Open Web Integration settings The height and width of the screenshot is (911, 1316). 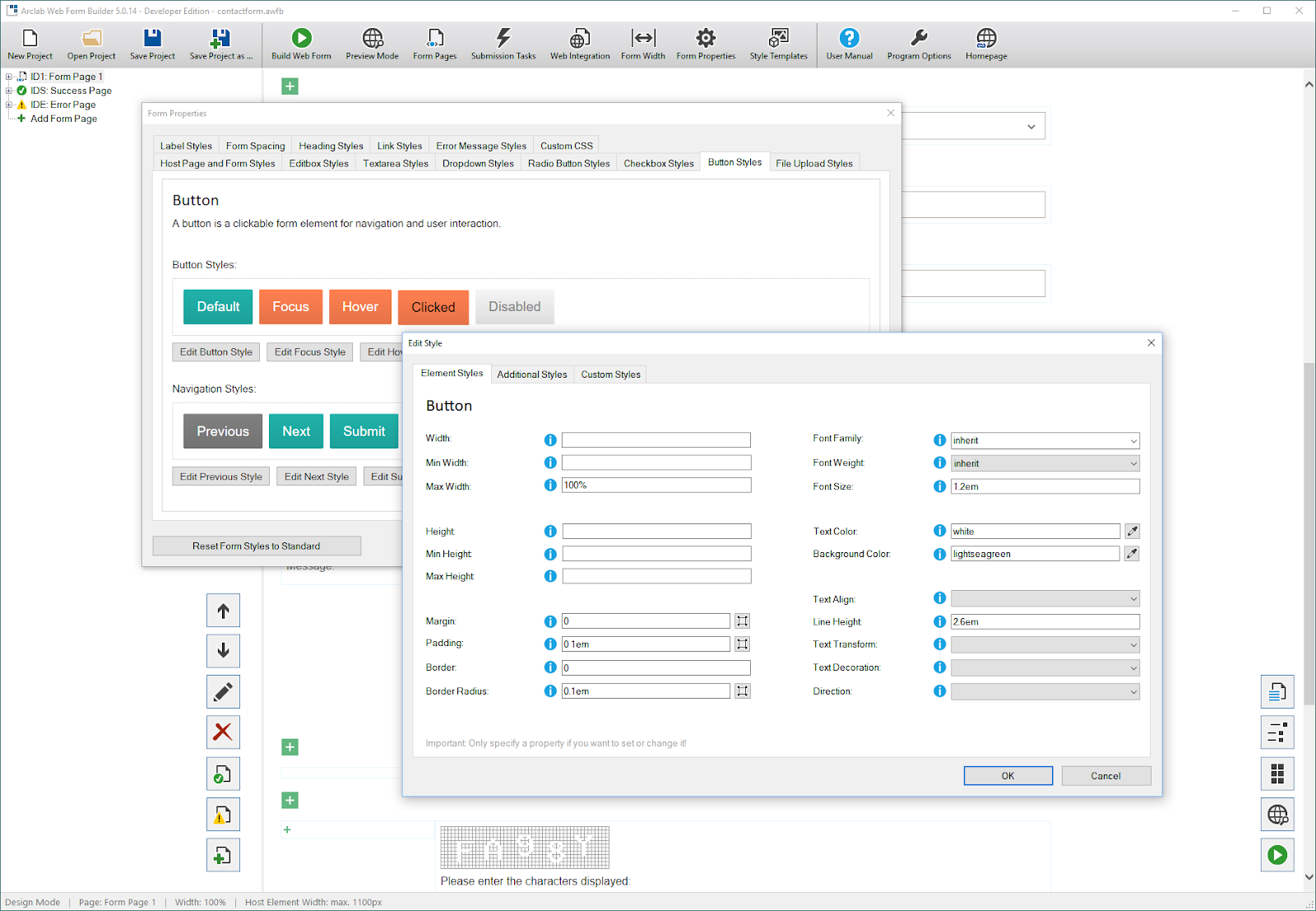coord(580,44)
